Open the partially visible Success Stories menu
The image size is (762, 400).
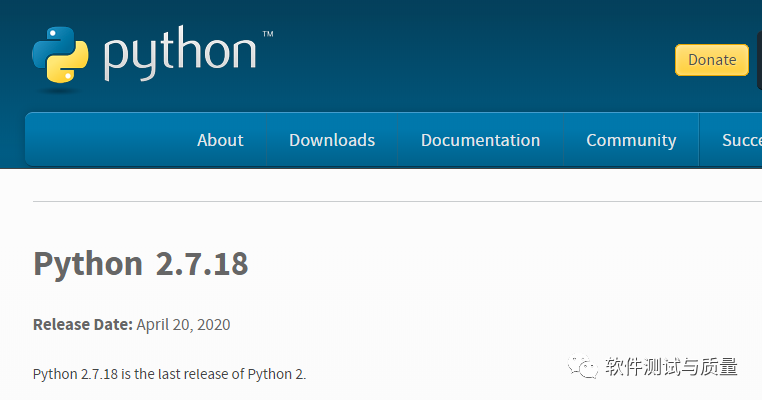click(741, 140)
